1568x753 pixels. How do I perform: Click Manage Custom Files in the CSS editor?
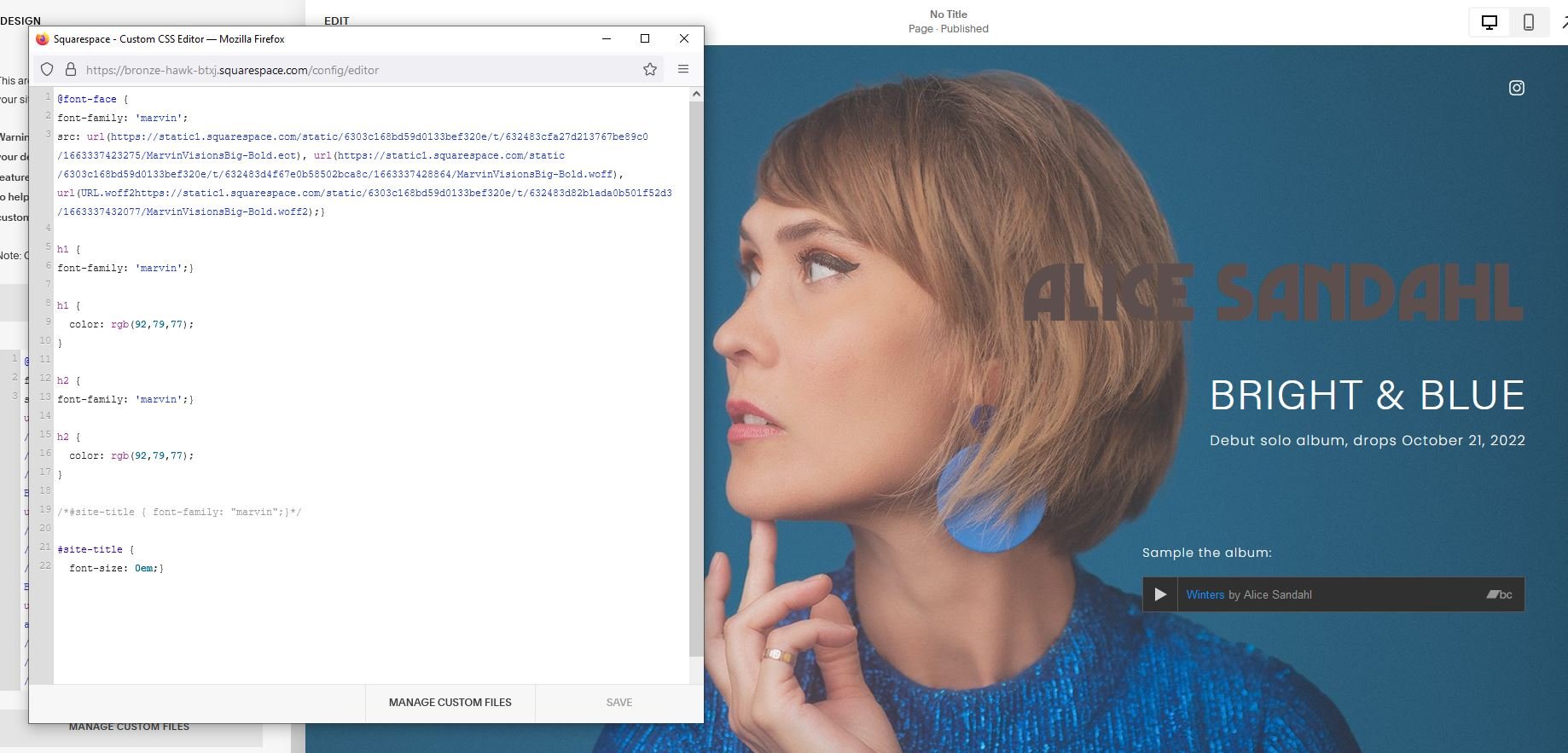pos(450,703)
